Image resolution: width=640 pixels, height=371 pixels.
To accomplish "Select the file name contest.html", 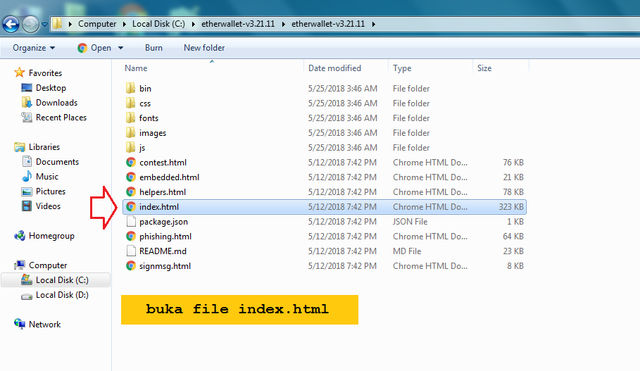I will click(x=163, y=162).
